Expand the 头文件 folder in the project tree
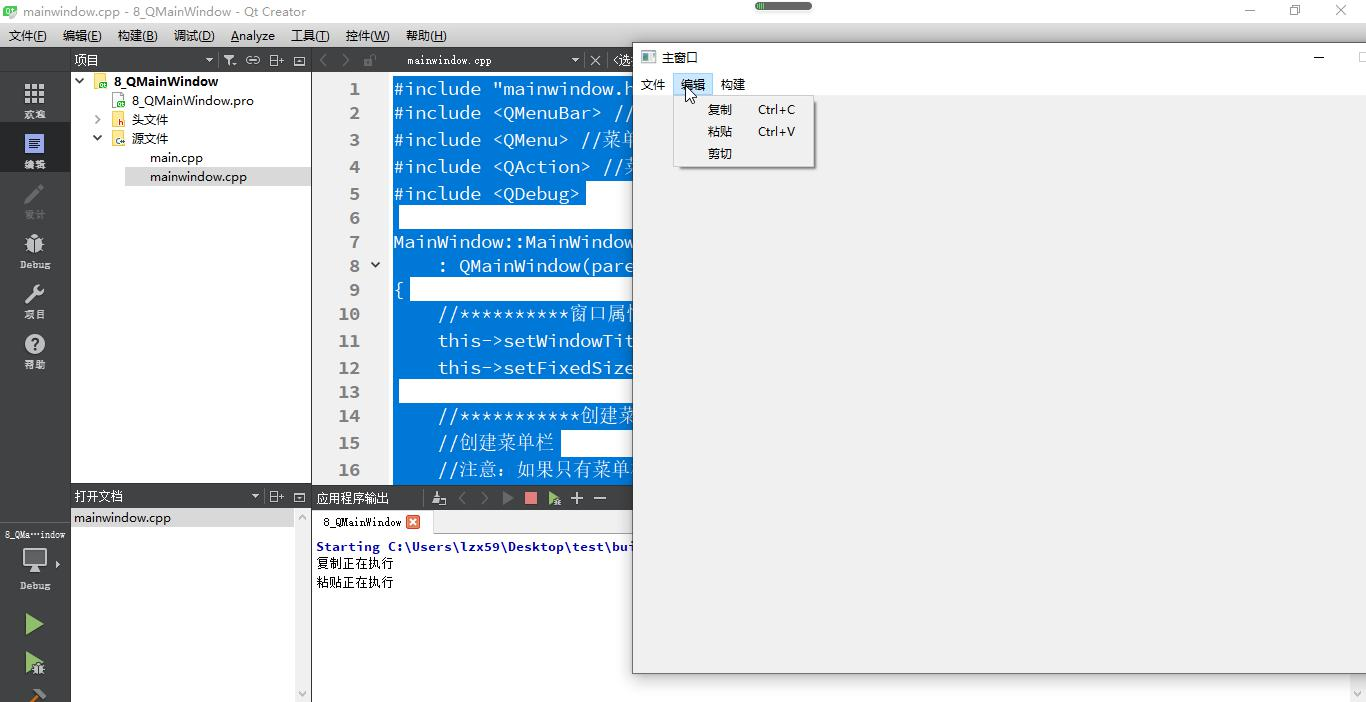 coord(96,119)
